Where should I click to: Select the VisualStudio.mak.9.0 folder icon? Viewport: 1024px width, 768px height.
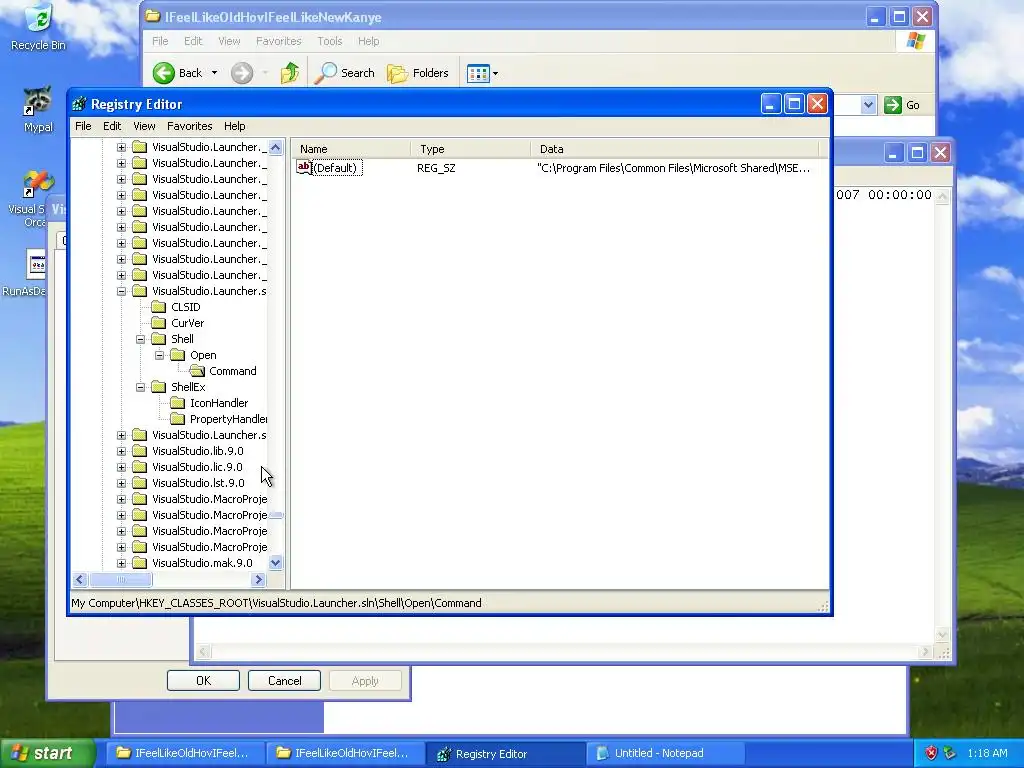point(139,563)
